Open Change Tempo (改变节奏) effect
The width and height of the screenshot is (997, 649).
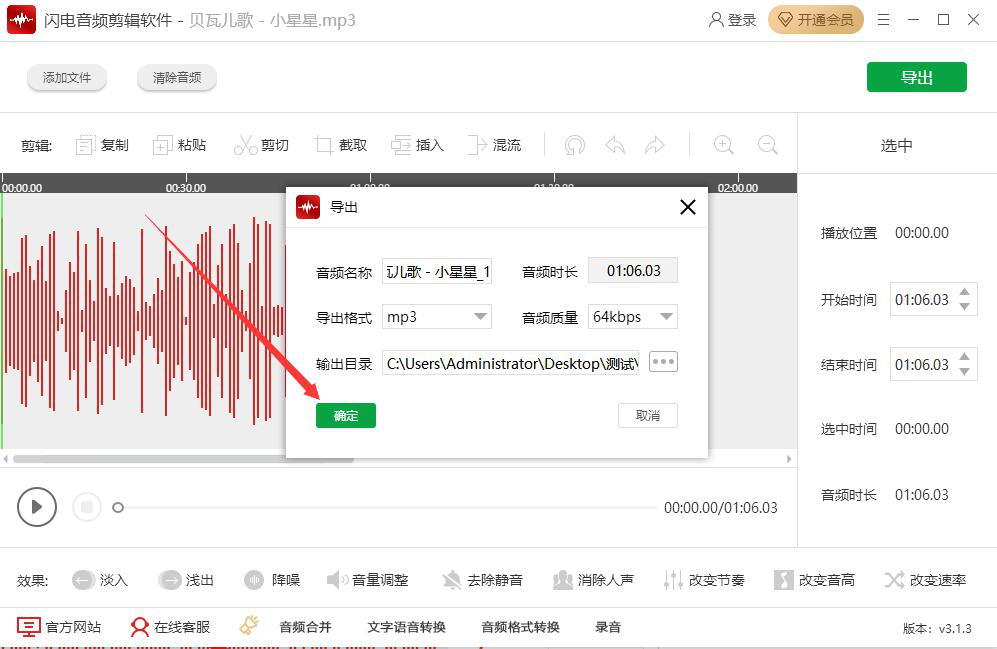704,580
